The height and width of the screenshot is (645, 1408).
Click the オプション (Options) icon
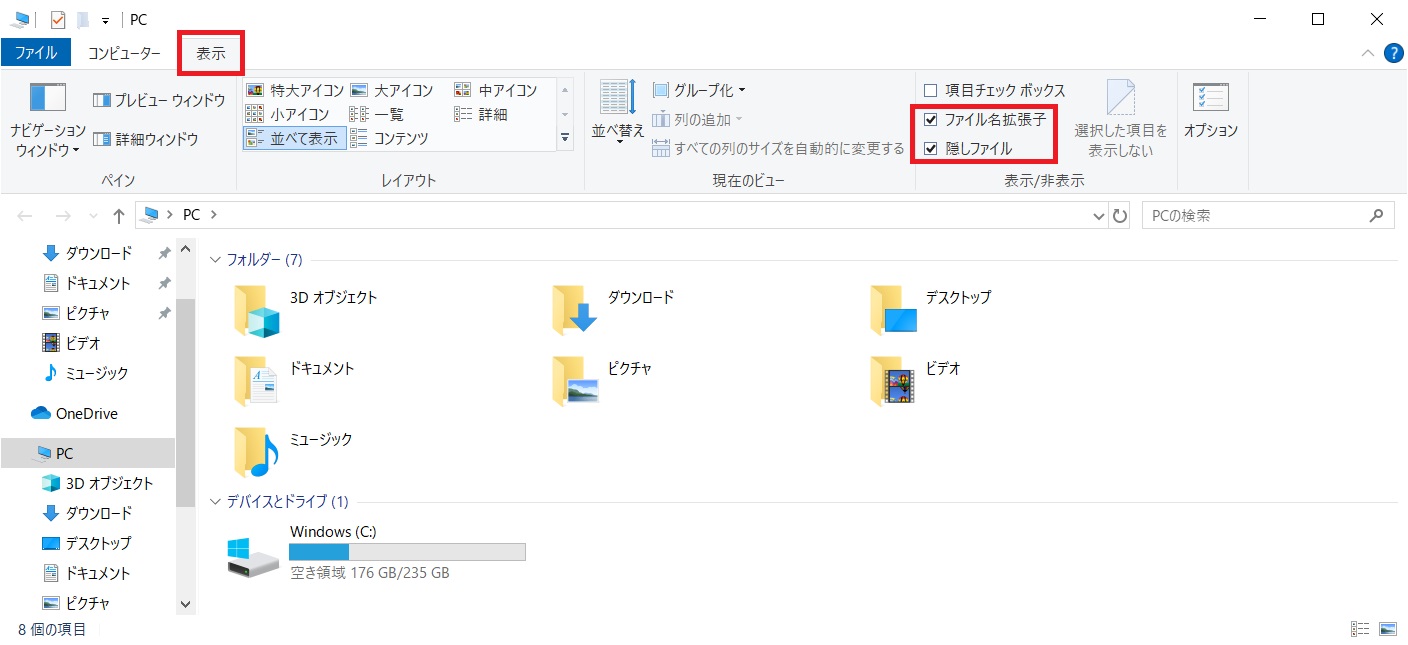1210,98
